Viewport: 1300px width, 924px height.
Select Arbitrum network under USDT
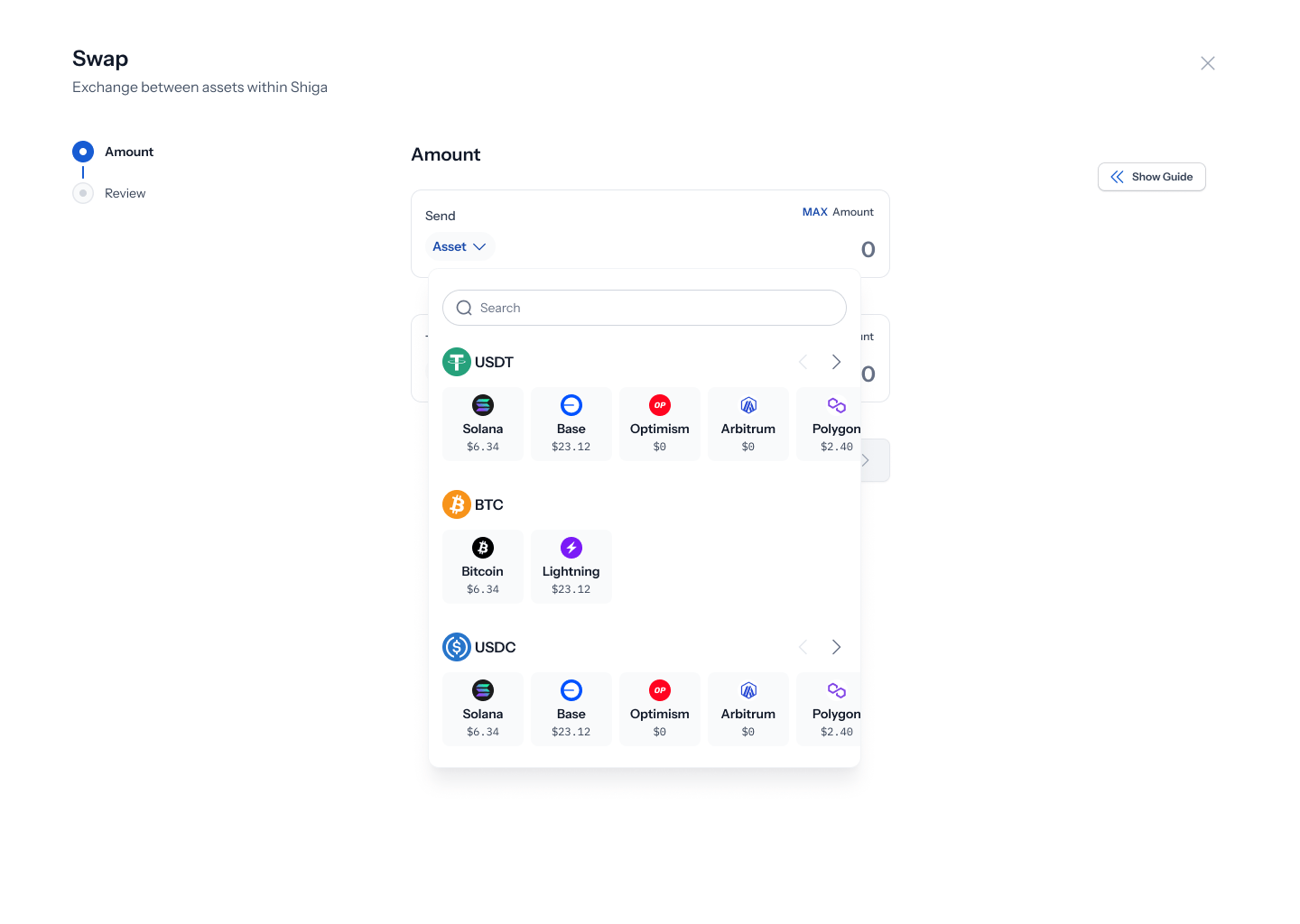click(748, 424)
